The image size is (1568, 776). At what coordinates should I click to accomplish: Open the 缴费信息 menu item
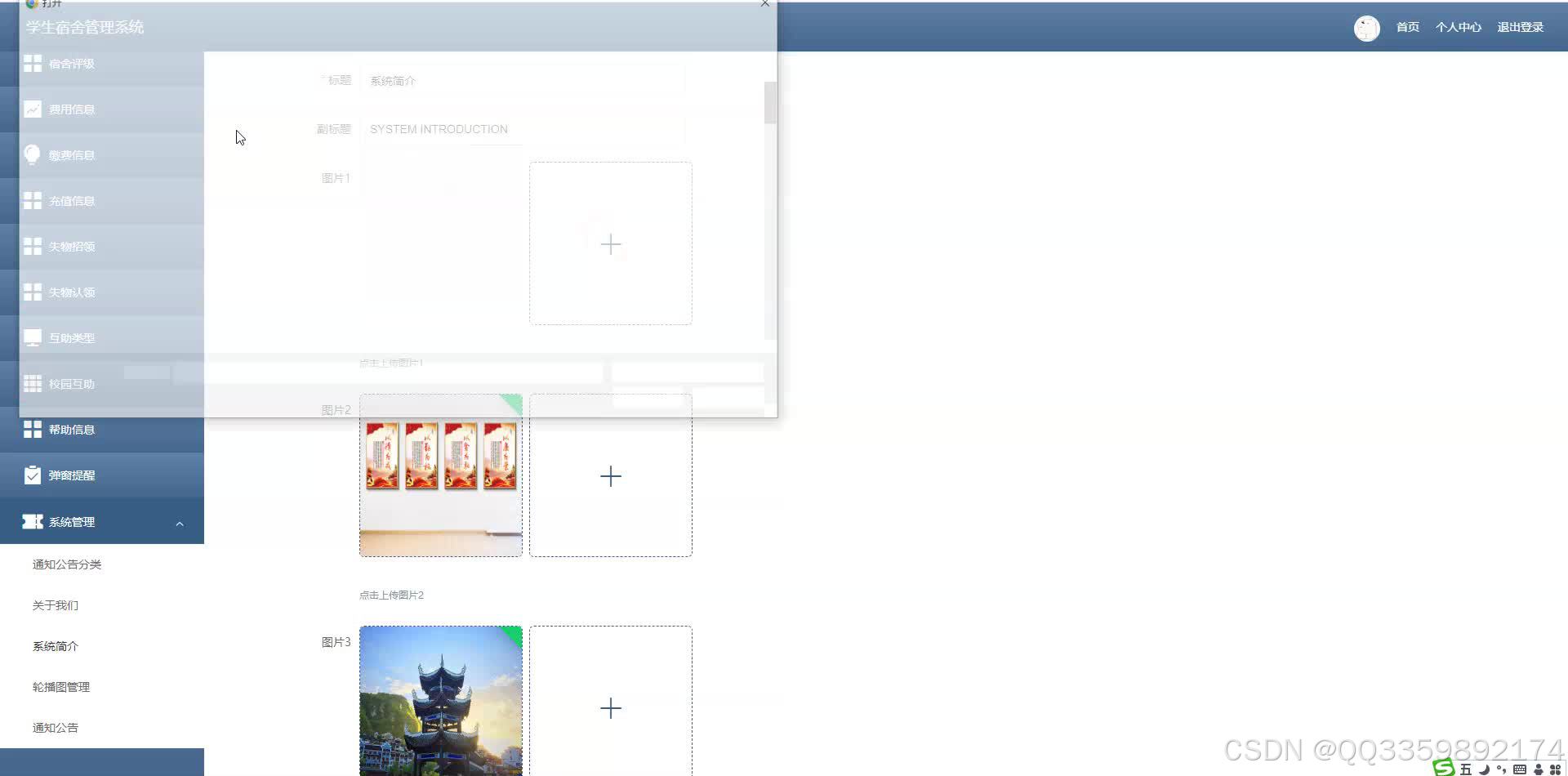(x=102, y=155)
